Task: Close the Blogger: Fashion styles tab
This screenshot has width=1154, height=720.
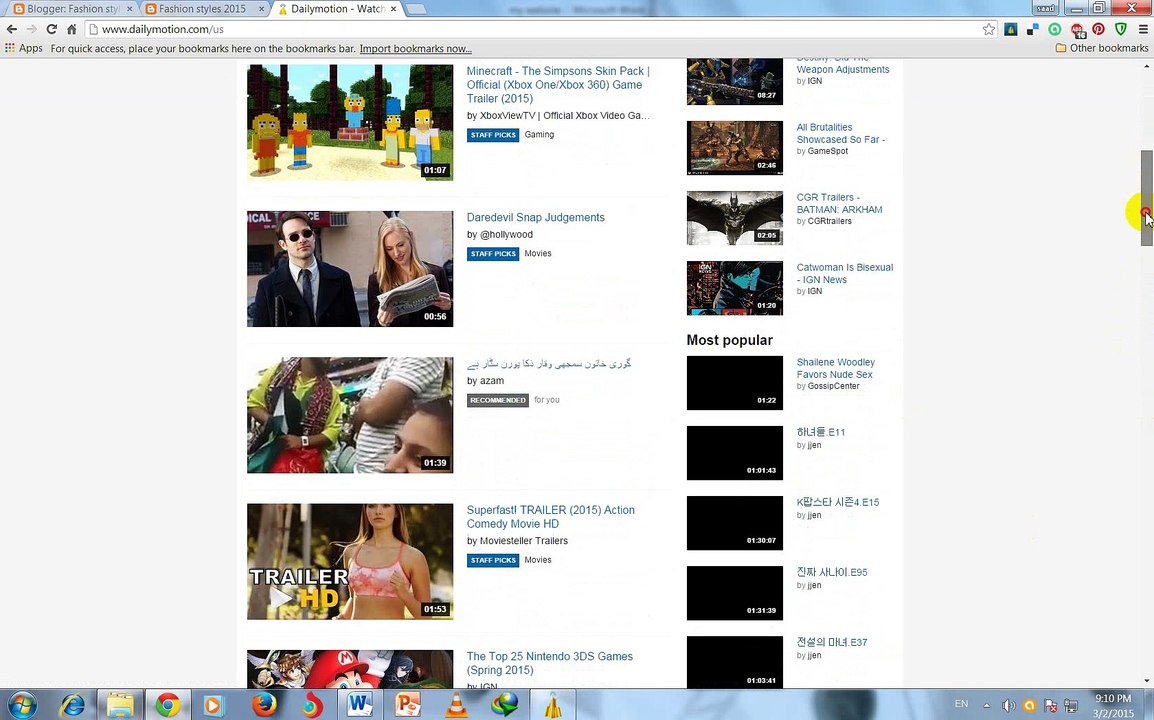Action: coord(130,9)
